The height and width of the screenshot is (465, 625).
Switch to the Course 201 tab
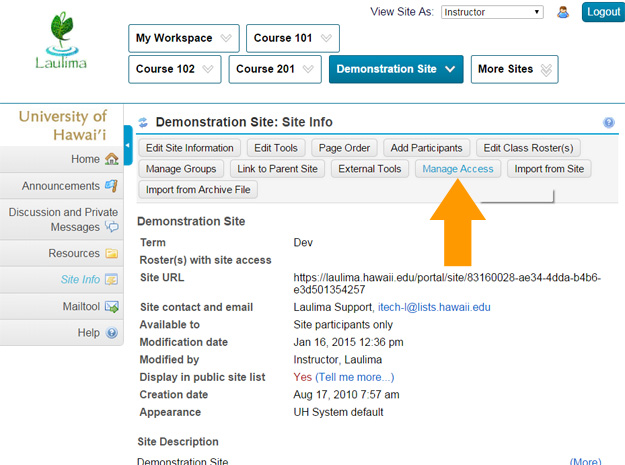click(x=275, y=69)
